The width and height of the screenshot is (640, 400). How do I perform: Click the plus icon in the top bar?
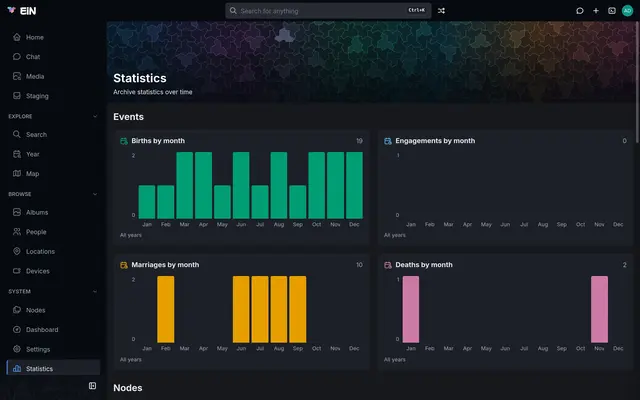click(596, 11)
